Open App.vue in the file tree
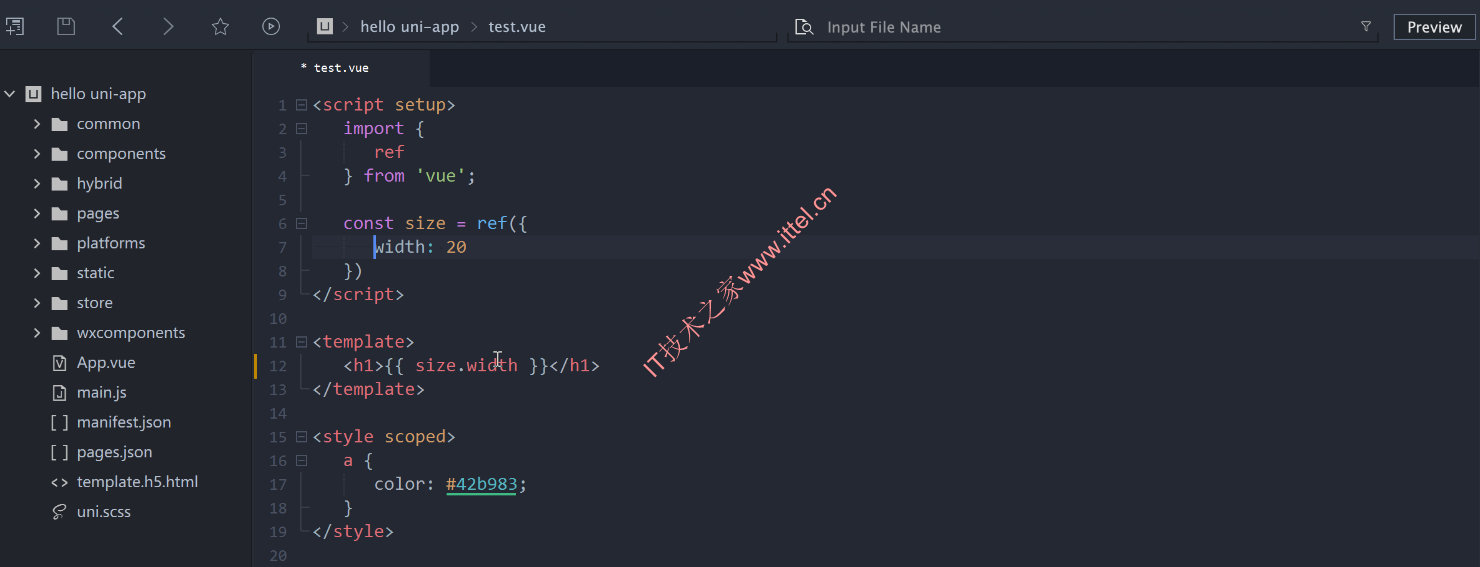This screenshot has height=567, width=1480. coord(106,363)
